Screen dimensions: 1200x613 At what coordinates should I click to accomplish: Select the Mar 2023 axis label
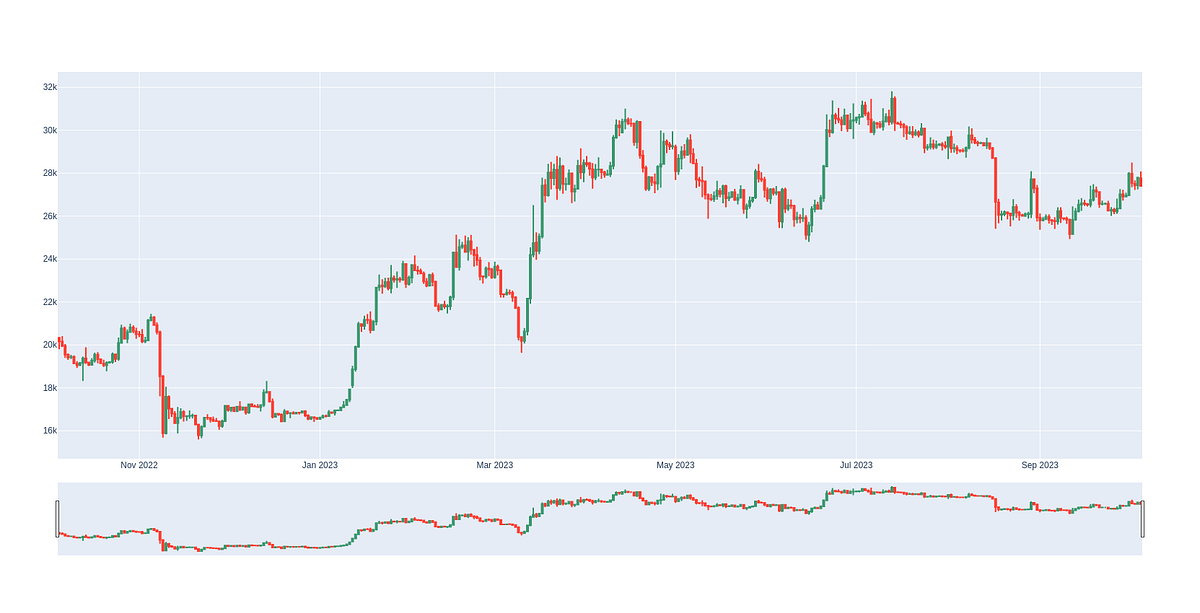point(496,465)
